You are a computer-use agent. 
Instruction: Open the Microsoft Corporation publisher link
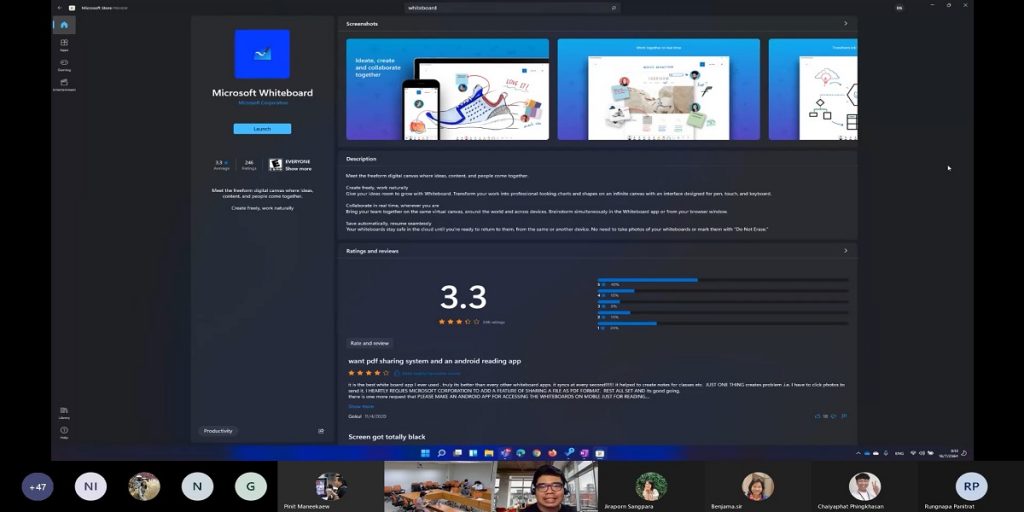tap(262, 103)
